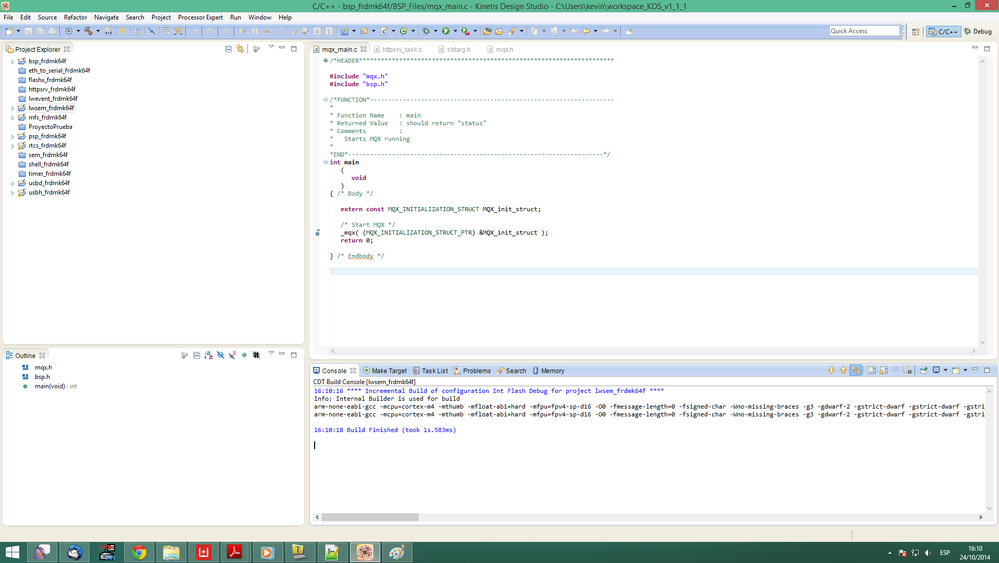Open the Processor Expert menu
The height and width of the screenshot is (563, 999).
tap(200, 17)
